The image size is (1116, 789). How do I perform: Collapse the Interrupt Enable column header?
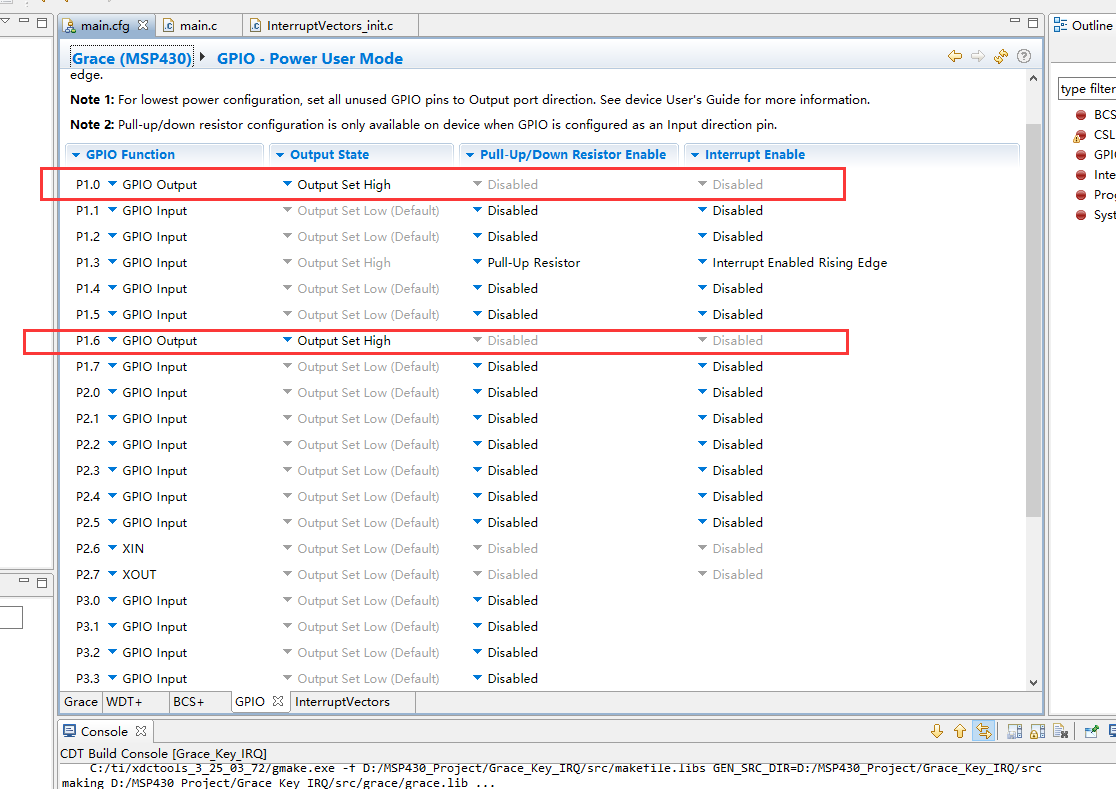pyautogui.click(x=695, y=154)
